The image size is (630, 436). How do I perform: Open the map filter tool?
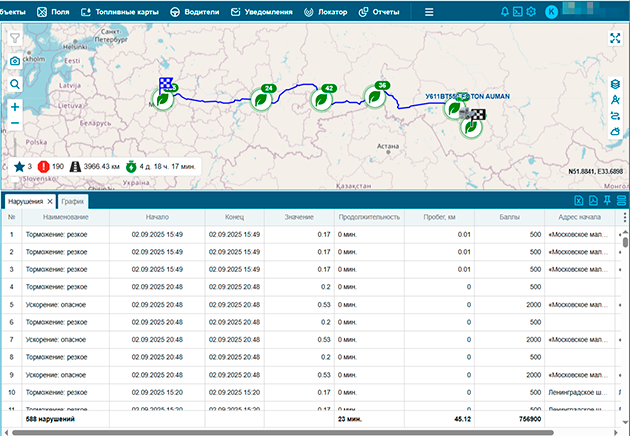15,39
